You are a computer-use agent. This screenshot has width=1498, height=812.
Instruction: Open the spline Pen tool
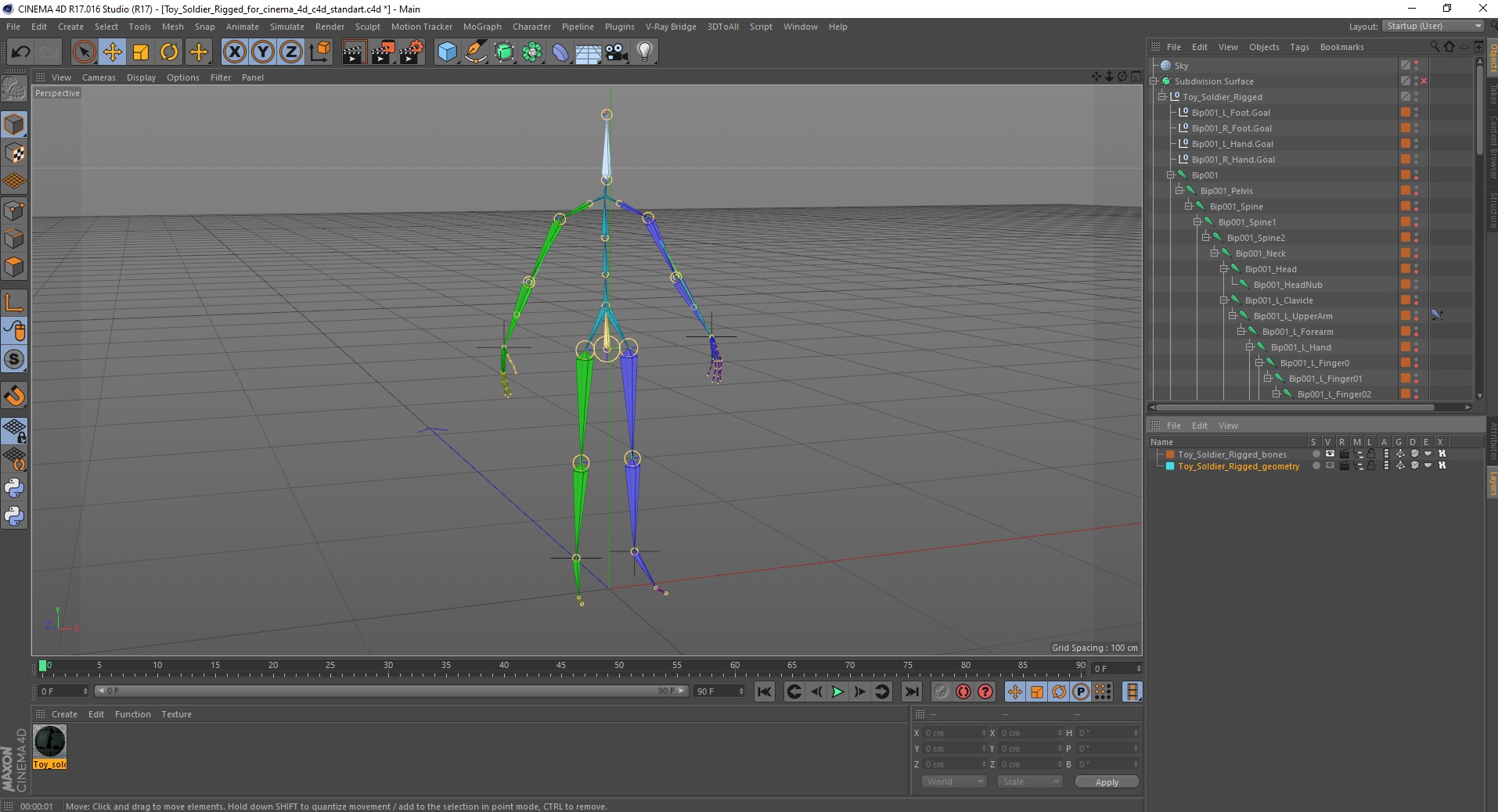476,52
